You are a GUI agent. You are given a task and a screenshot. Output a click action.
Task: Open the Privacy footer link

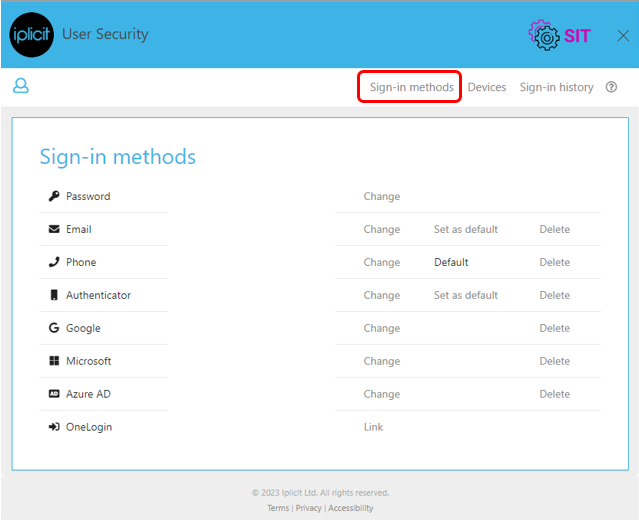[308, 508]
